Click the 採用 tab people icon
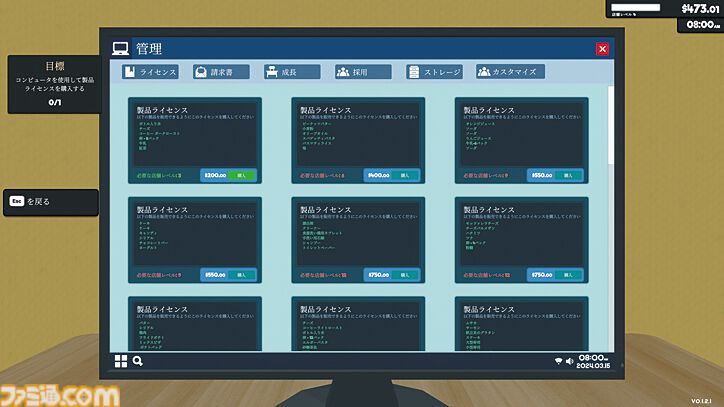724x407 pixels. pyautogui.click(x=344, y=72)
